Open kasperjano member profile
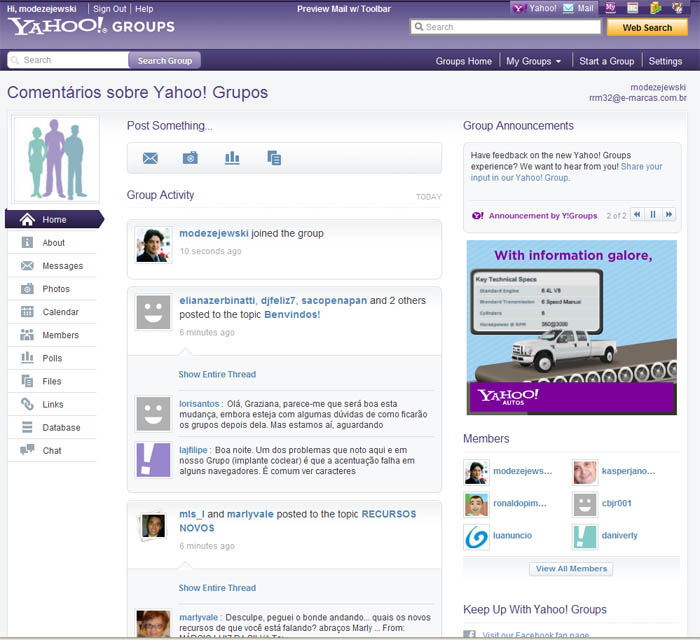This screenshot has width=700, height=640. click(628, 471)
